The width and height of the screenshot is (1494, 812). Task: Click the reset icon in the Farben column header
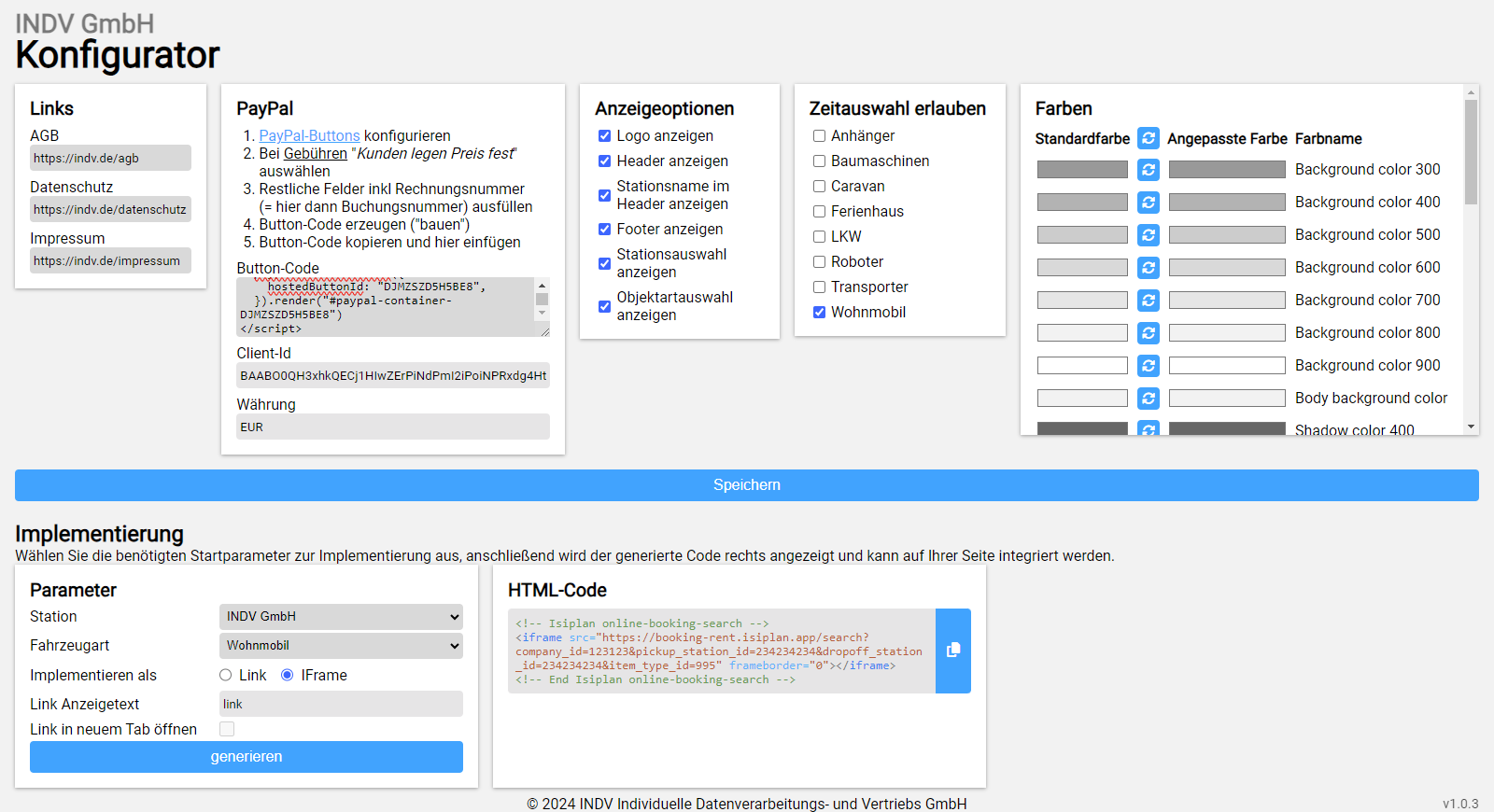pyautogui.click(x=1149, y=138)
